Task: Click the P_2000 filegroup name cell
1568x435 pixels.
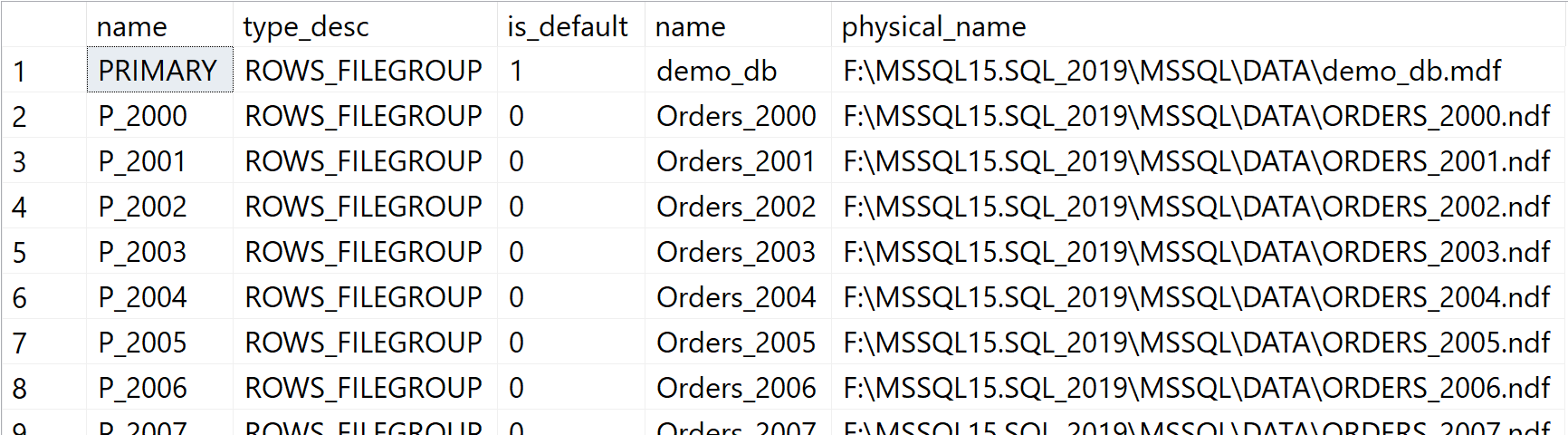Action: 159,115
